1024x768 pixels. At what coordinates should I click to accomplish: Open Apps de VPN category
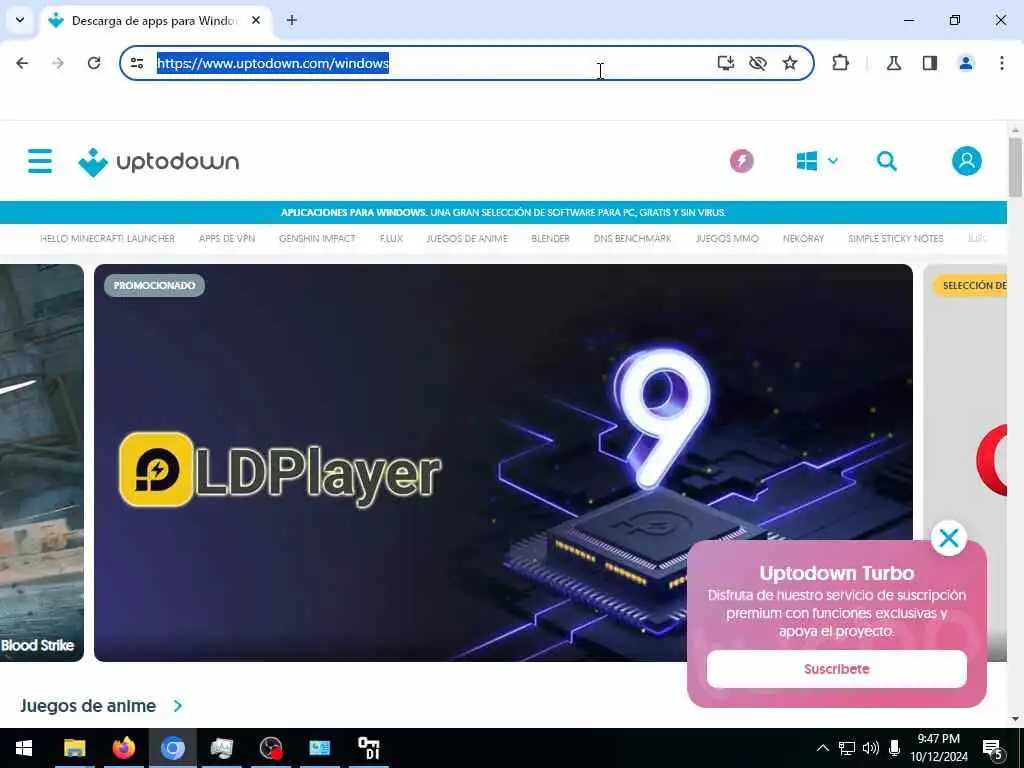[x=227, y=238]
